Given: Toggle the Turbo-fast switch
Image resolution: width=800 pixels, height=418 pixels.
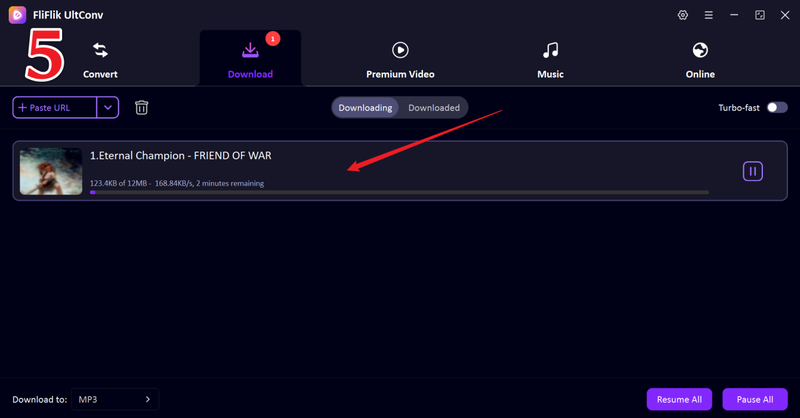Looking at the screenshot, I should point(777,108).
